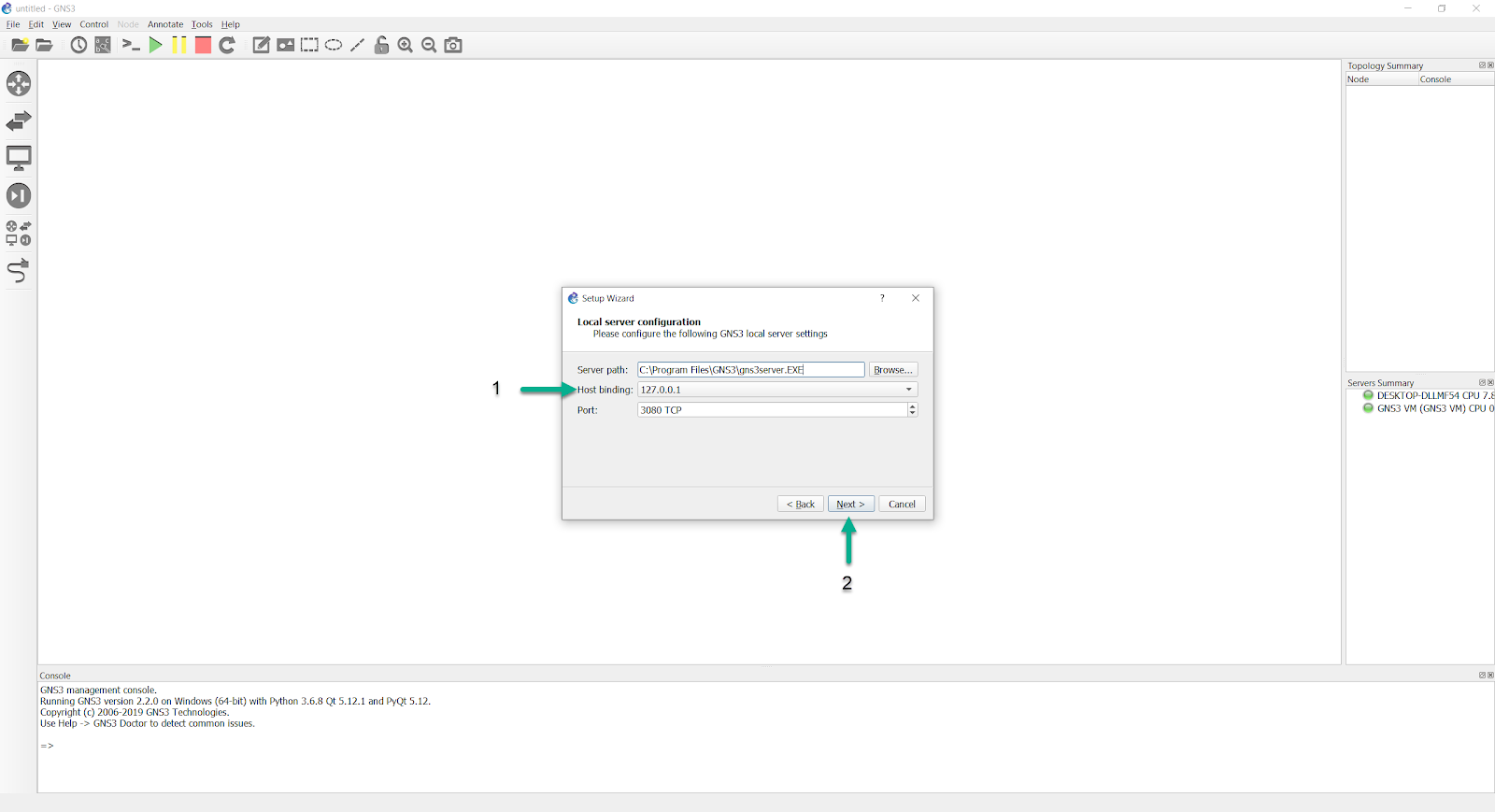This screenshot has height=812, width=1495.
Task: Click the New blank project icon
Action: tap(20, 45)
